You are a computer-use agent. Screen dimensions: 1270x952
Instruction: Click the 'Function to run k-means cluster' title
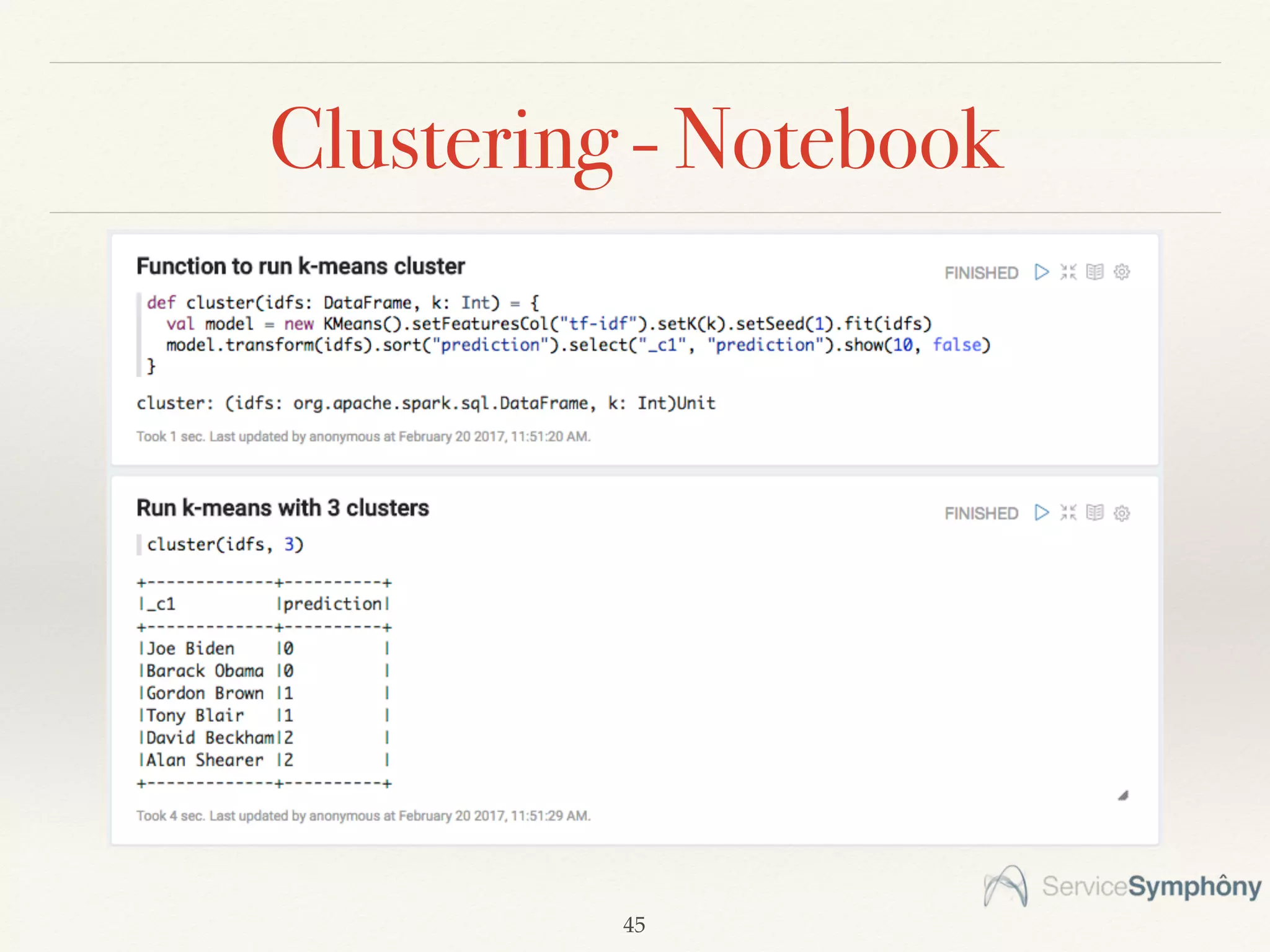point(300,267)
